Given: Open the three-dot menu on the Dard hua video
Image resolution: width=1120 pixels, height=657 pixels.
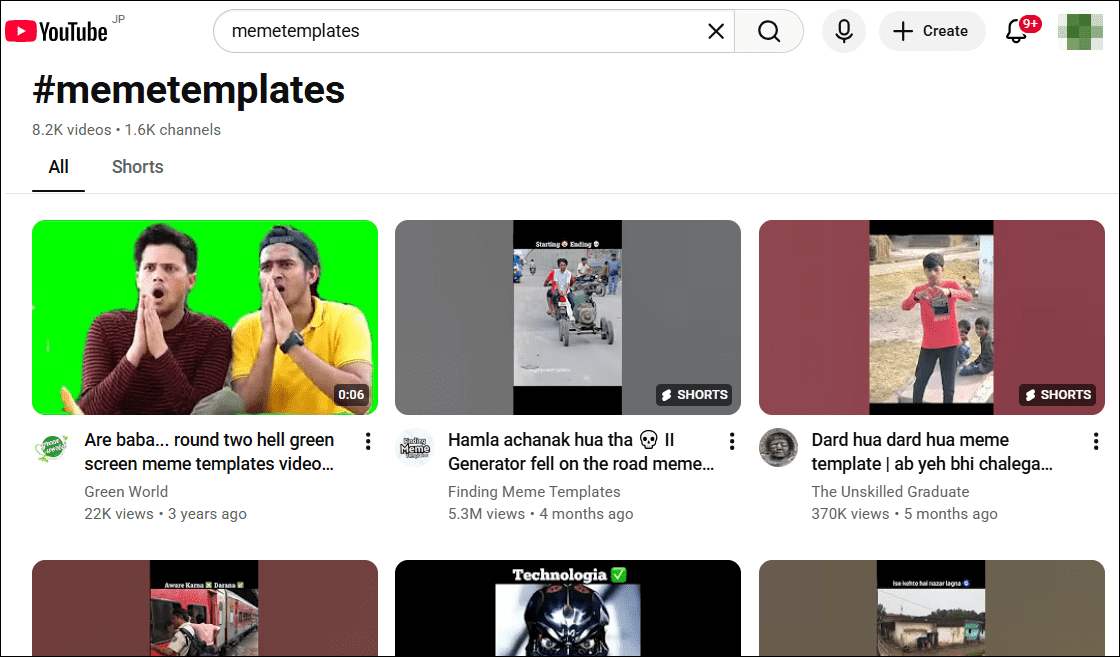Looking at the screenshot, I should click(x=1095, y=440).
